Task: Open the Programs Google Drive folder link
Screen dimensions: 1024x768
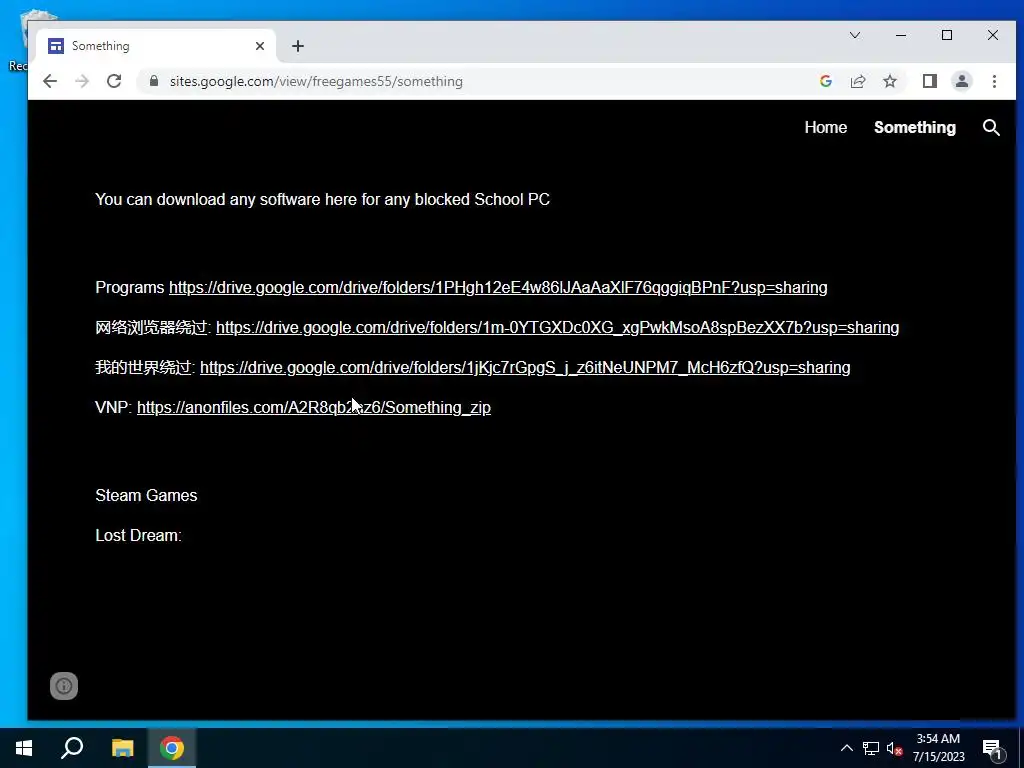Action: click(x=498, y=287)
